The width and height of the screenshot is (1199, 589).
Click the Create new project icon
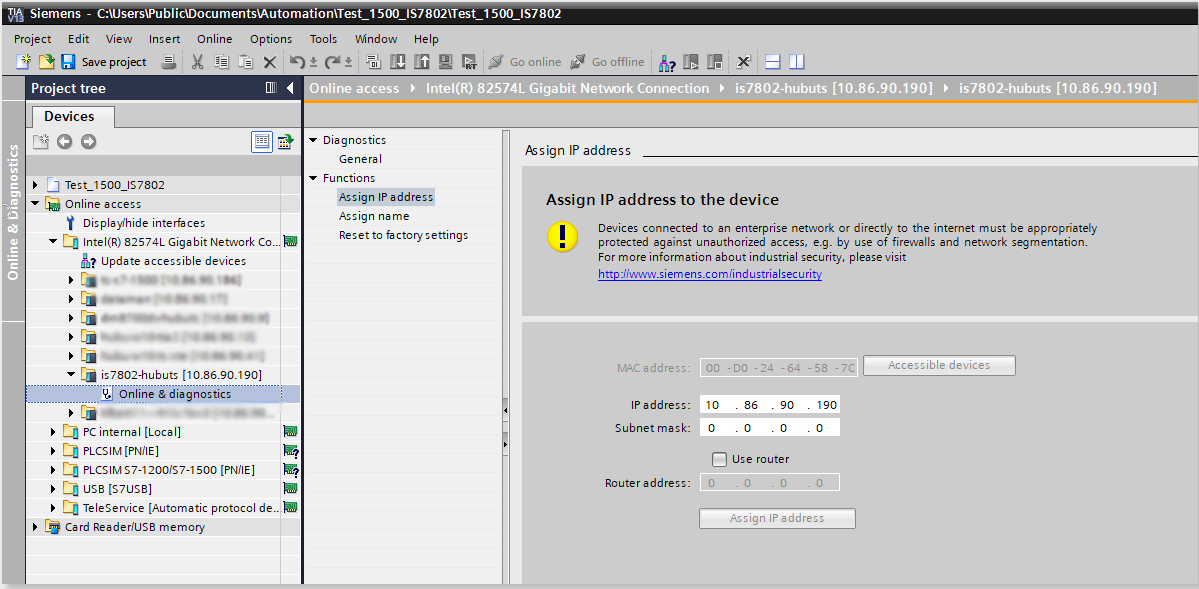pyautogui.click(x=22, y=61)
